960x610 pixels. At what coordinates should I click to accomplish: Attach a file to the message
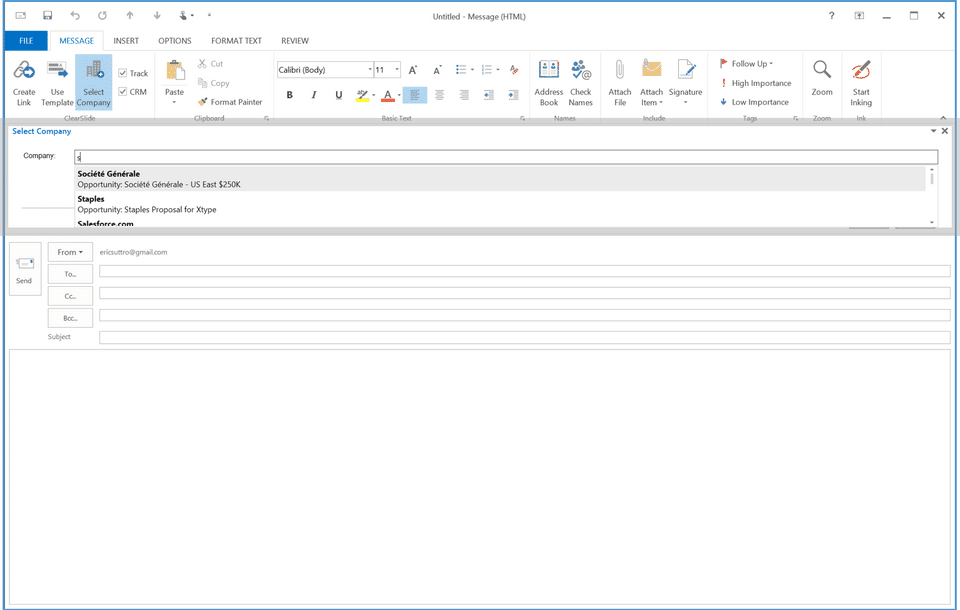(620, 83)
